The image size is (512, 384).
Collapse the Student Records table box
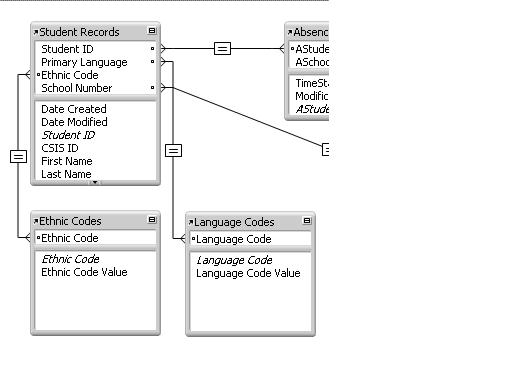(x=152, y=31)
